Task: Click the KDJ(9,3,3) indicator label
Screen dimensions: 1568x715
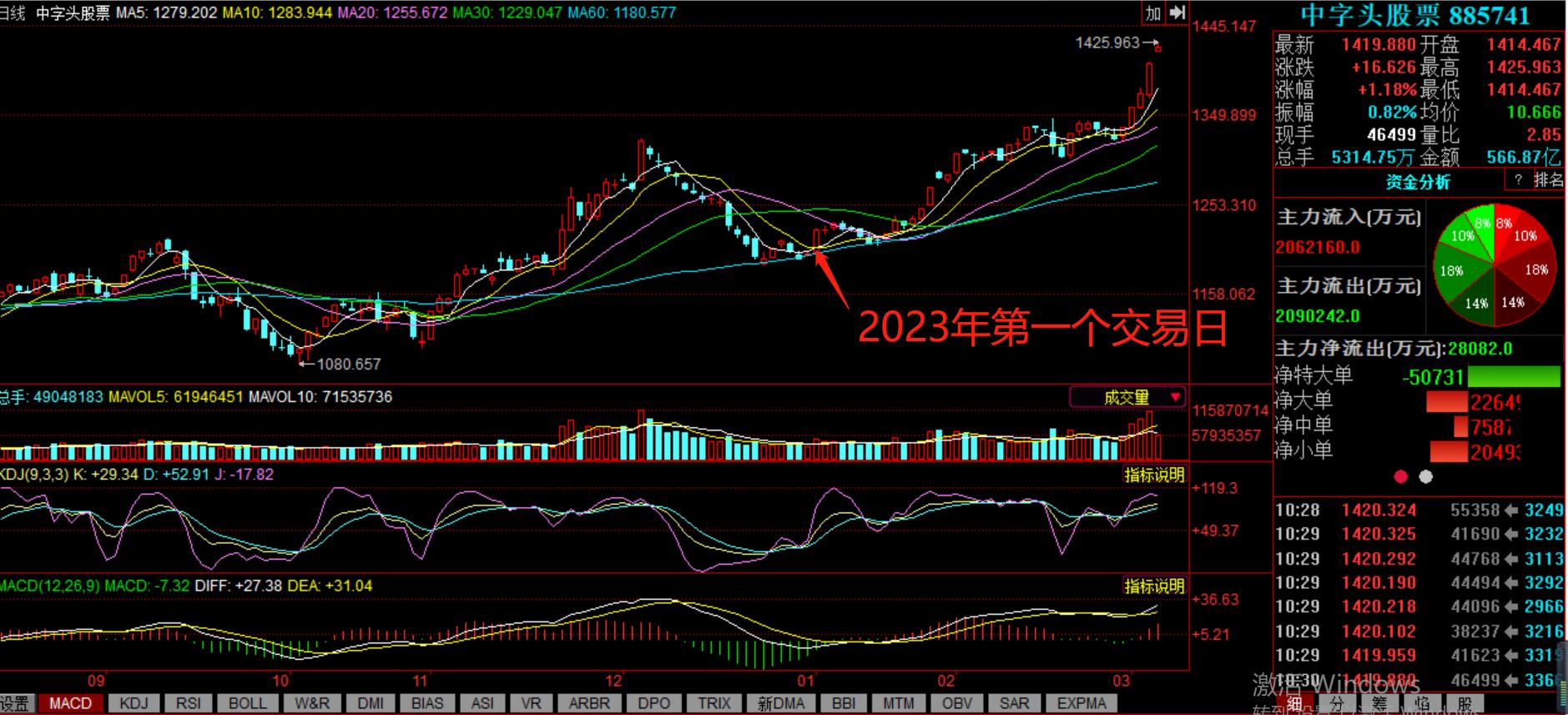Action: pyautogui.click(x=34, y=475)
